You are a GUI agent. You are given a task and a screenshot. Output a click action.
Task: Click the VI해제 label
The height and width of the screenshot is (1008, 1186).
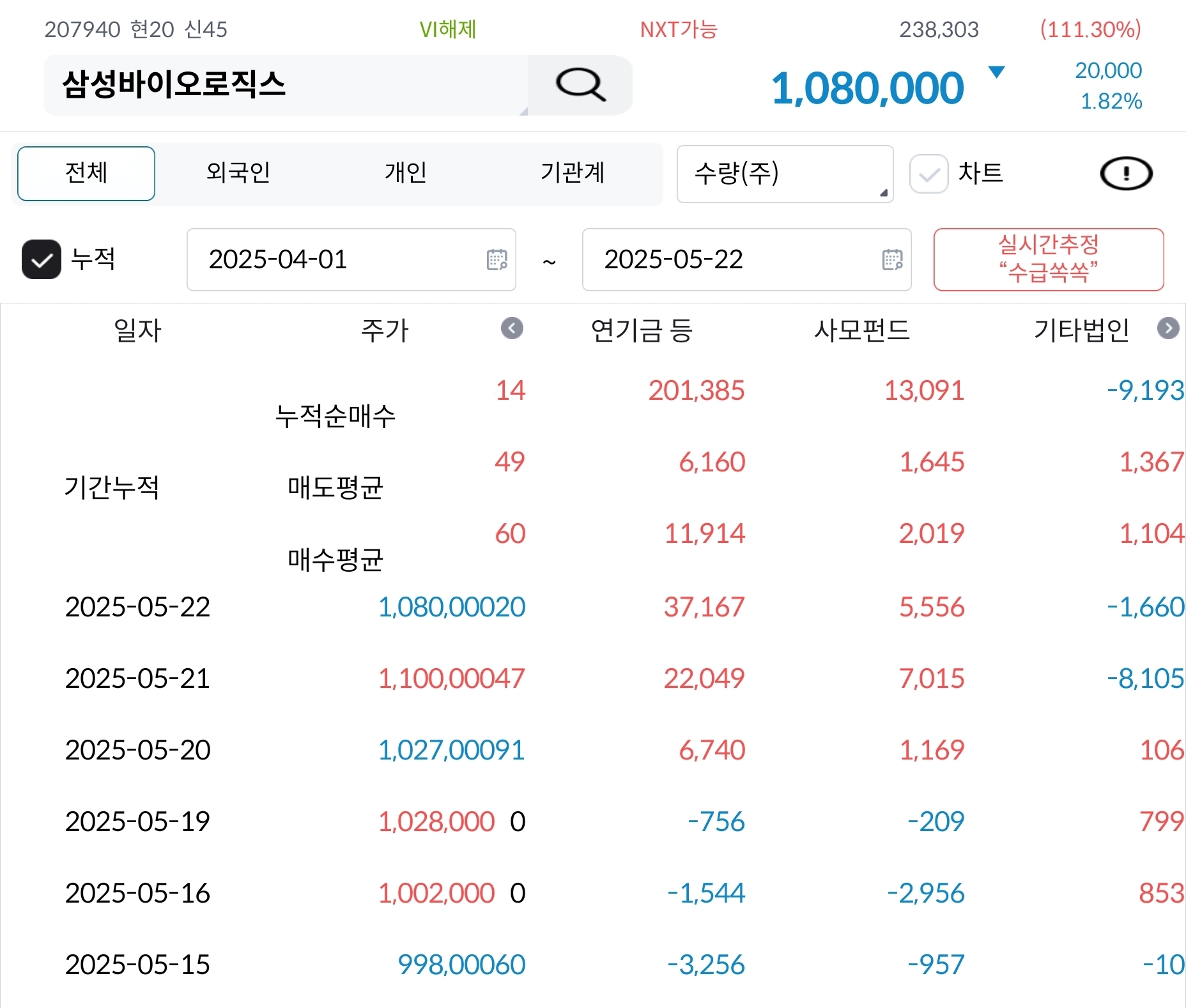pos(447,29)
